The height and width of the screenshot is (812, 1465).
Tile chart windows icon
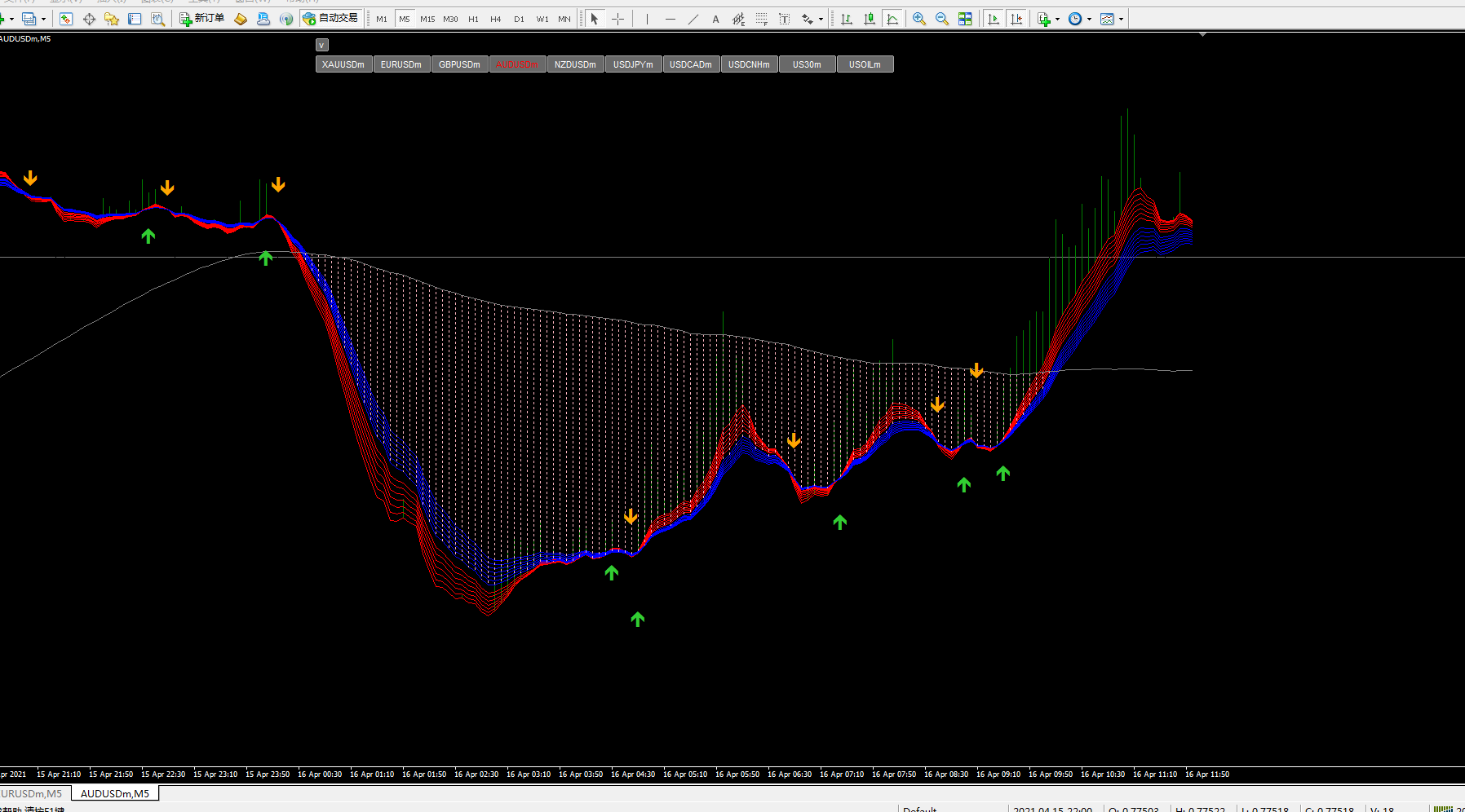click(965, 19)
